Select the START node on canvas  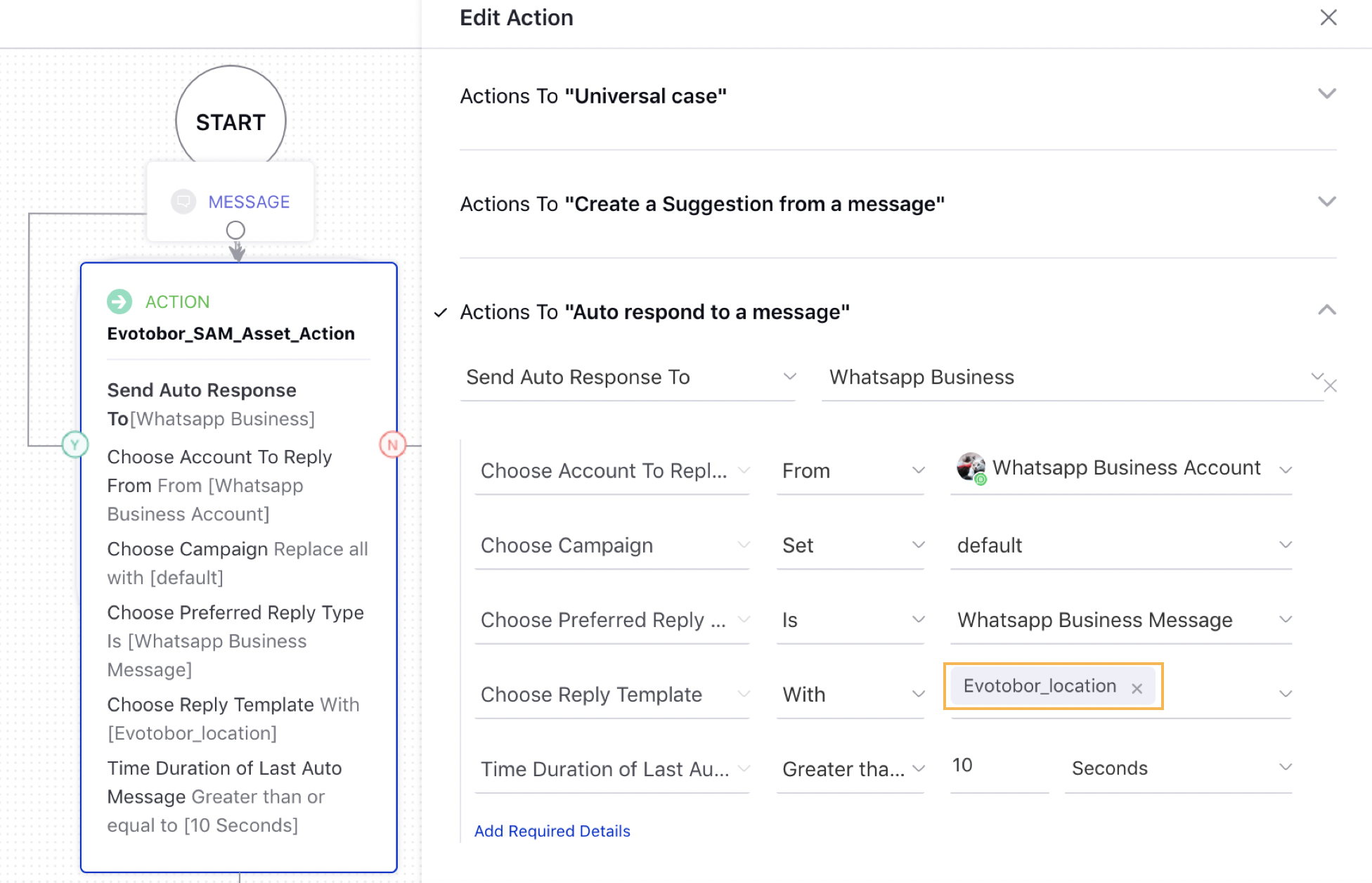(x=231, y=121)
